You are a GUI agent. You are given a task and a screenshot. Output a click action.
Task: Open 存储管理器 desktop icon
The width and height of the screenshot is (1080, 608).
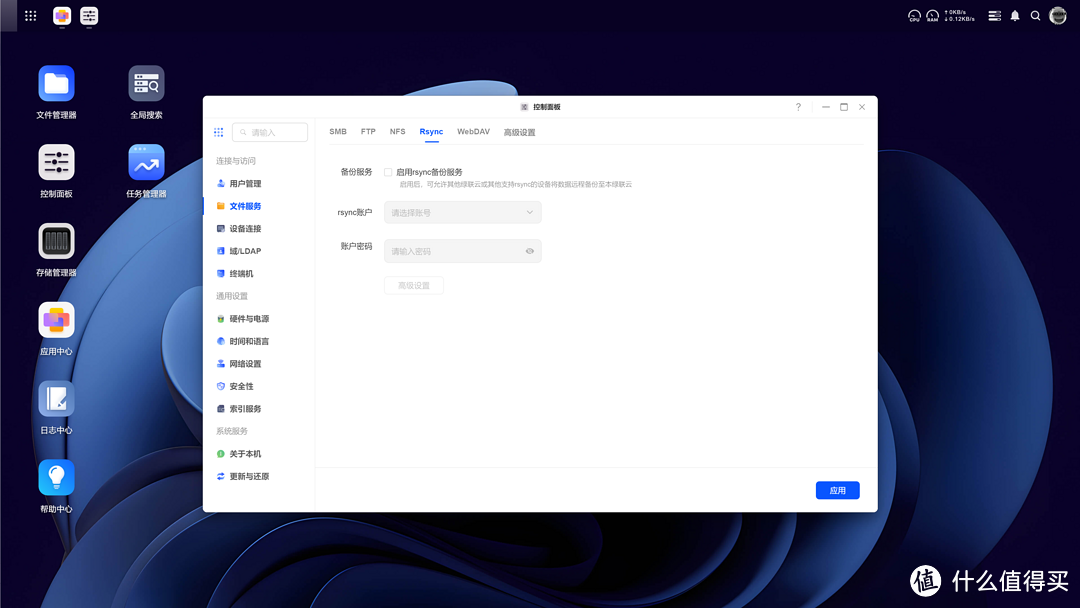tap(56, 241)
